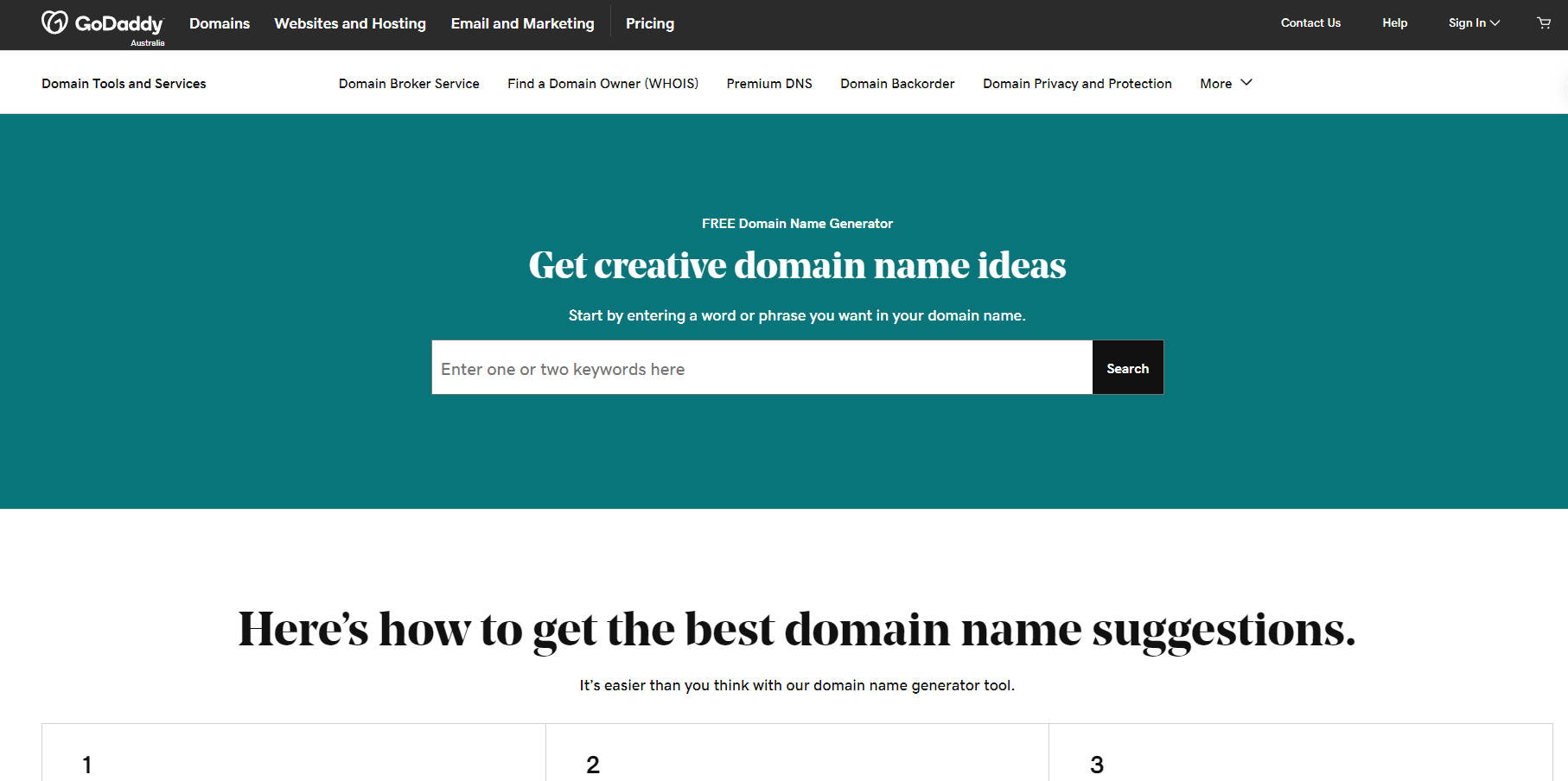Screen dimensions: 1568x781
Task: Open the Email and Marketing menu
Action: [x=522, y=23]
